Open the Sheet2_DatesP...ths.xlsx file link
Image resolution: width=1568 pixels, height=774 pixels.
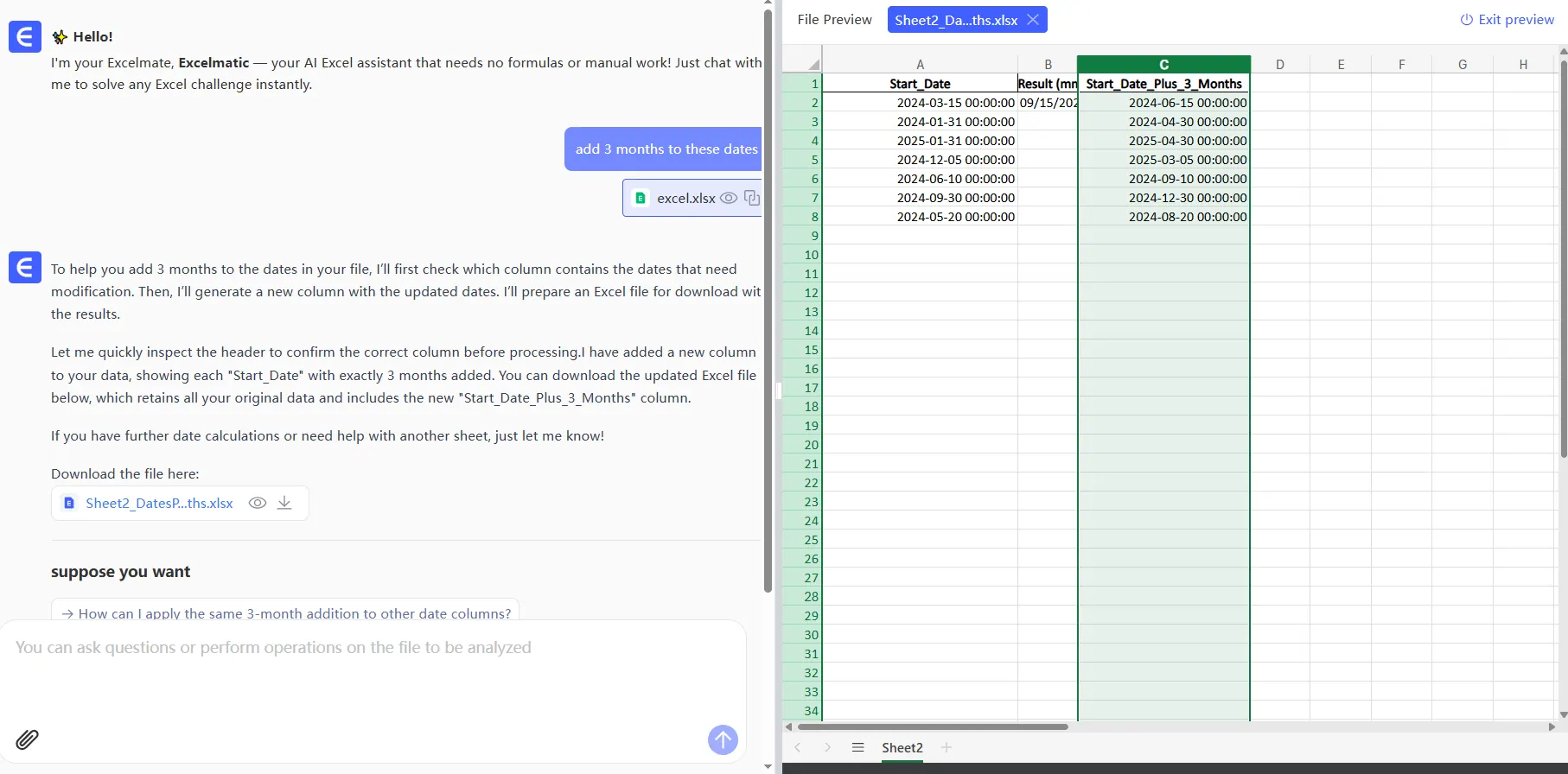click(159, 503)
